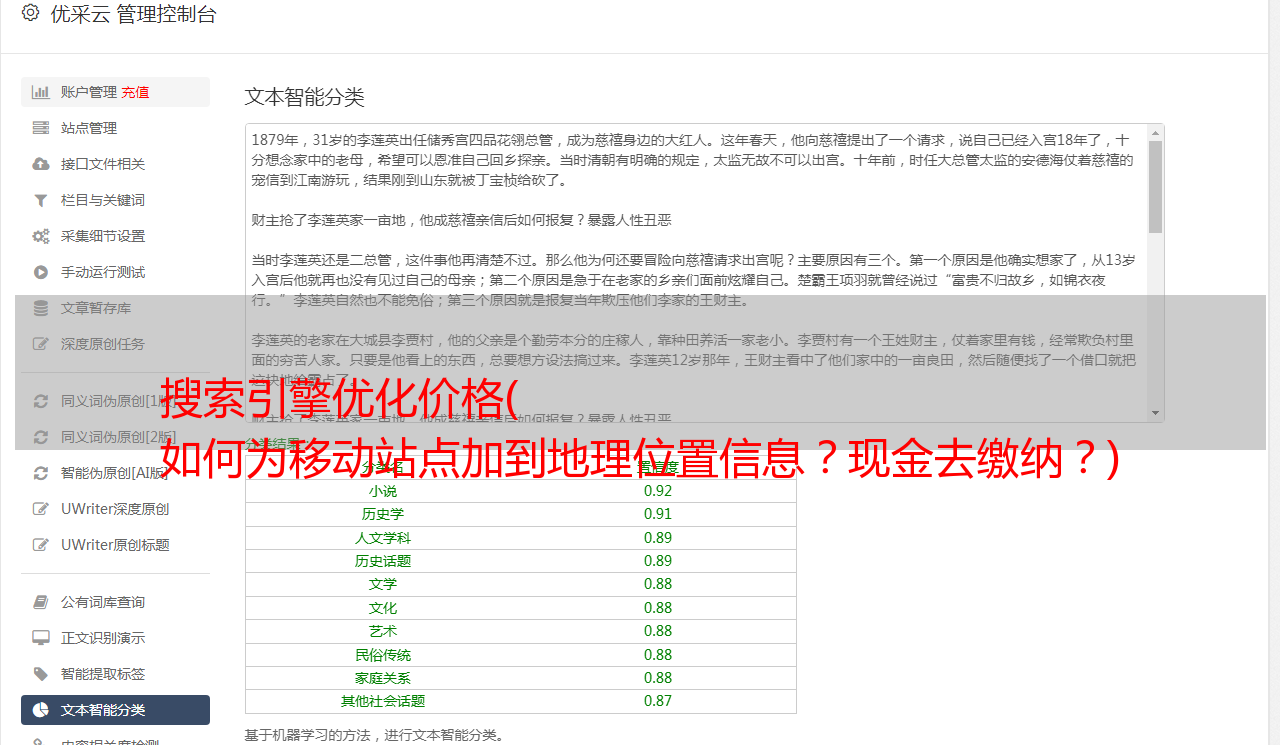Screen dimensions: 1280x745
Task: Click the 文本智能分类 page heading
Action: click(x=305, y=97)
